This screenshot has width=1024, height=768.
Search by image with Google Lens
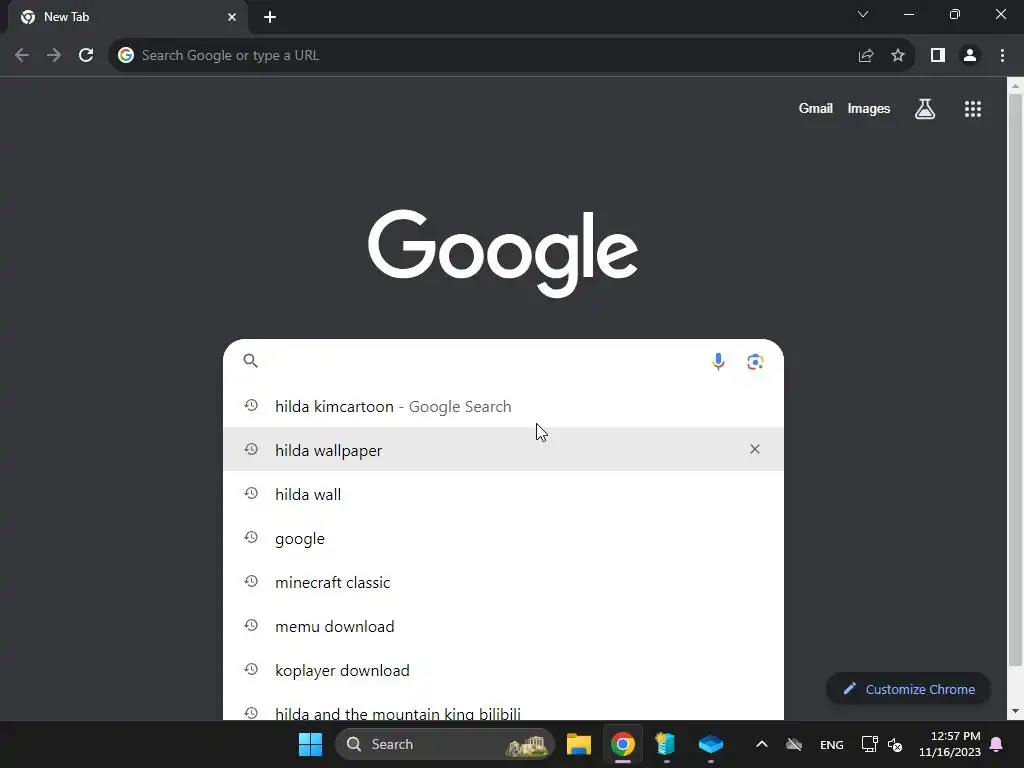[756, 361]
